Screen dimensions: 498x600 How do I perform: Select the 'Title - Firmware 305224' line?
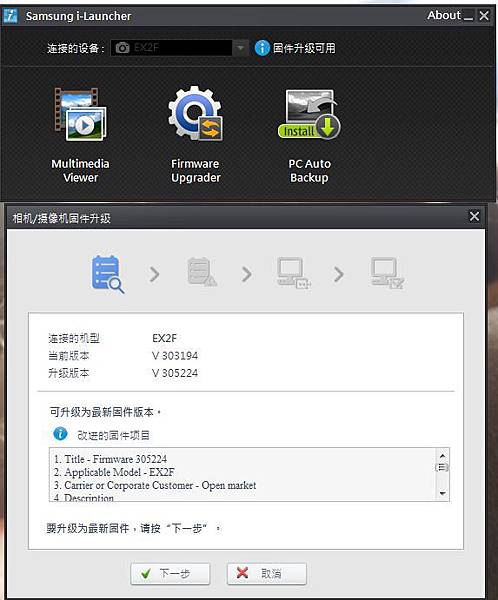110,459
